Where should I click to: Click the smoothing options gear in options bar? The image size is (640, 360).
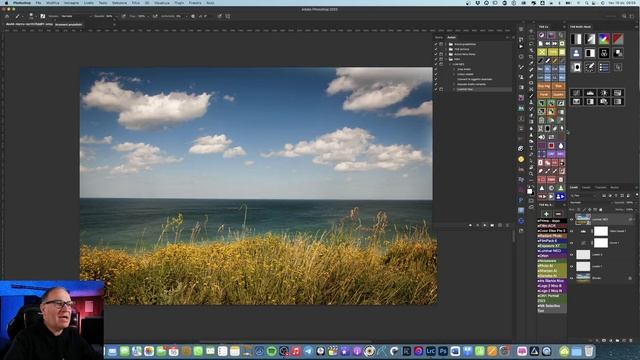point(193,16)
